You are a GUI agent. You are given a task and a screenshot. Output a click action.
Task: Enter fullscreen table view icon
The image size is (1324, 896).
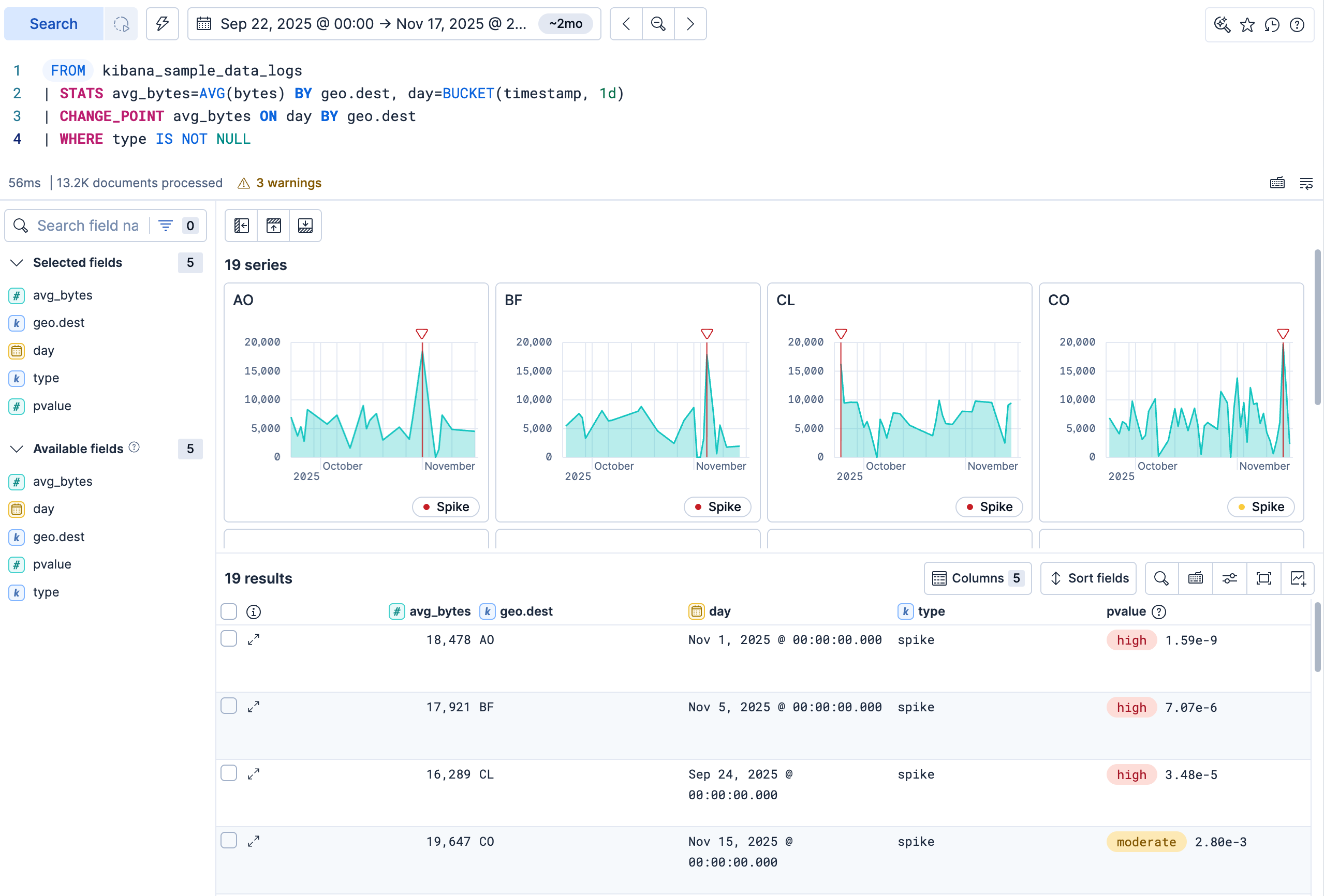pyautogui.click(x=1263, y=578)
